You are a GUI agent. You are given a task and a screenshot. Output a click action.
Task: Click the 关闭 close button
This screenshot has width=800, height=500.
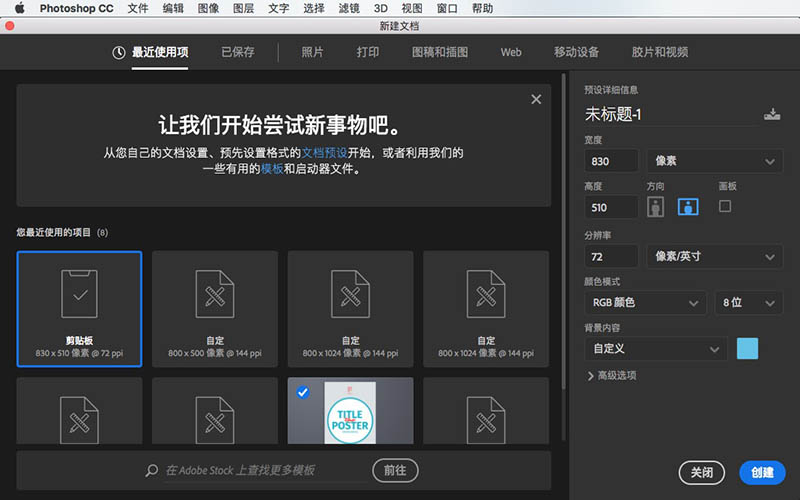click(x=702, y=472)
